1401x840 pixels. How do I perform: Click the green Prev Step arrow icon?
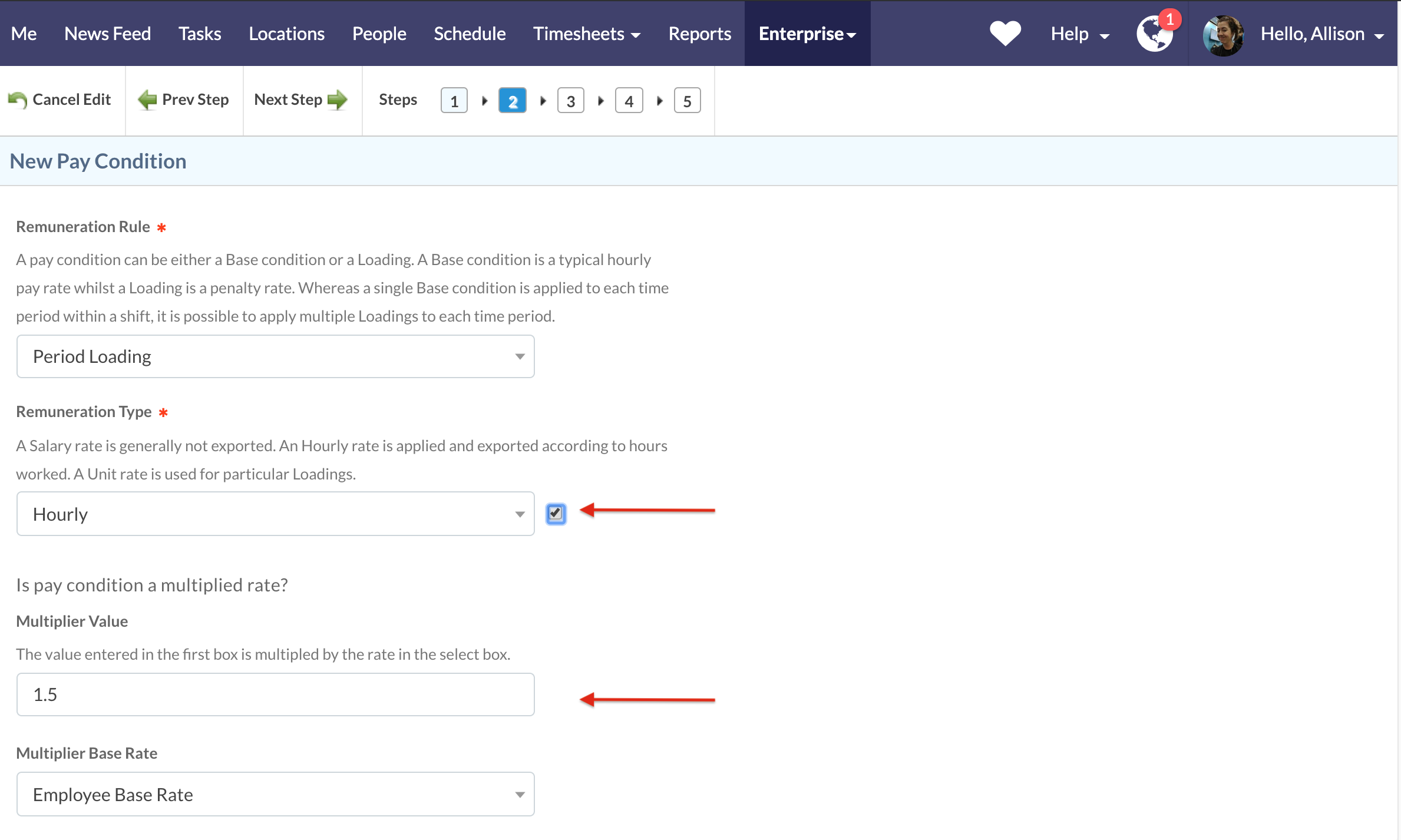pos(147,100)
